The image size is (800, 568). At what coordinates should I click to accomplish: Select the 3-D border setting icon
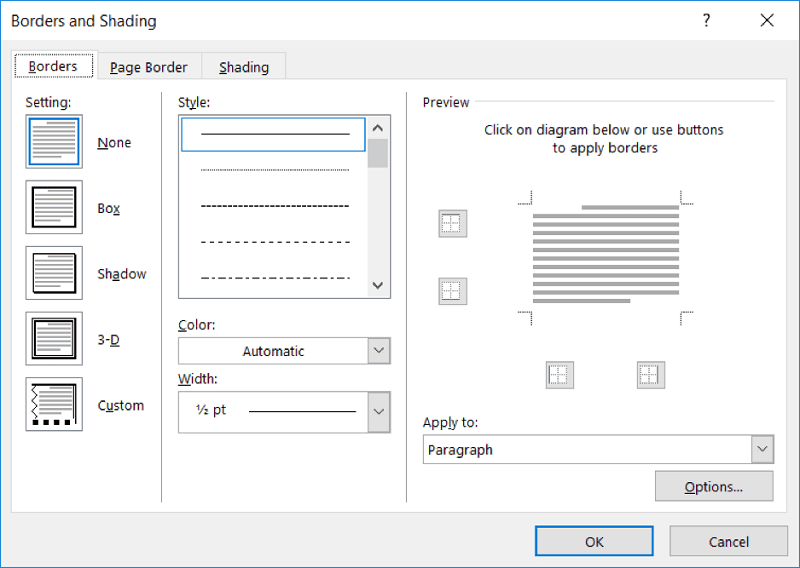(54, 339)
